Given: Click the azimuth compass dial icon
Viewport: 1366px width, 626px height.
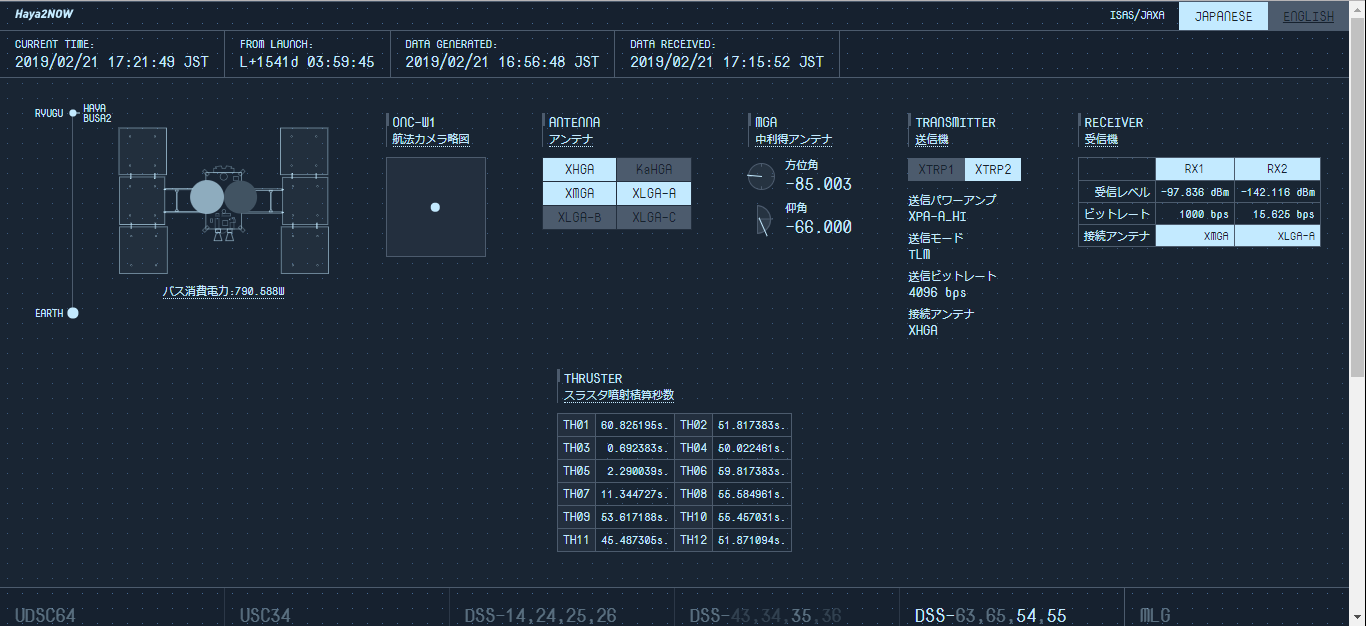Looking at the screenshot, I should coord(760,176).
